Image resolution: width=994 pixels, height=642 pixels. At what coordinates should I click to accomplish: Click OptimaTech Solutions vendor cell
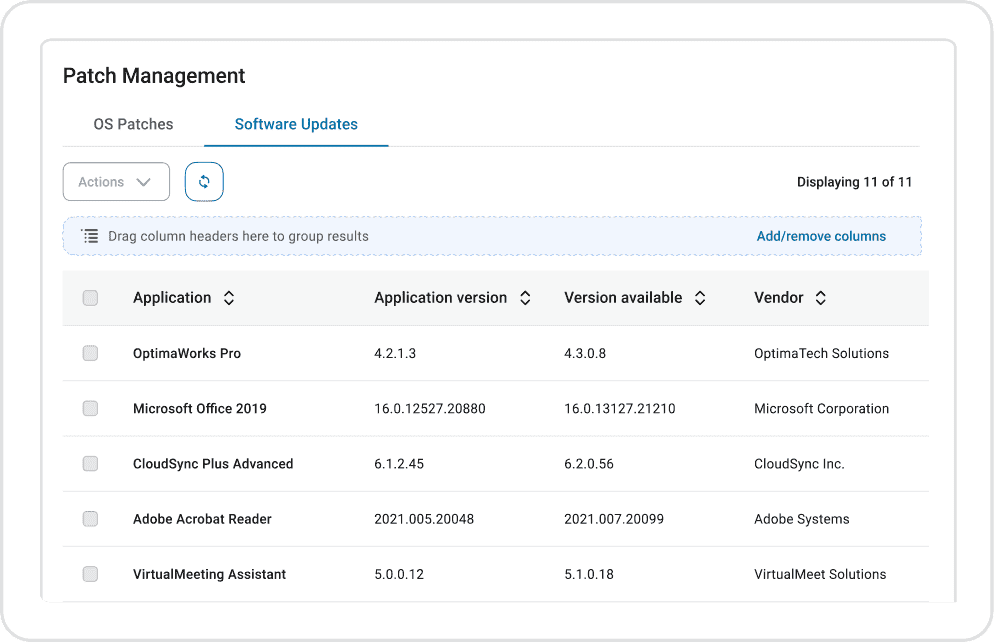tap(822, 353)
